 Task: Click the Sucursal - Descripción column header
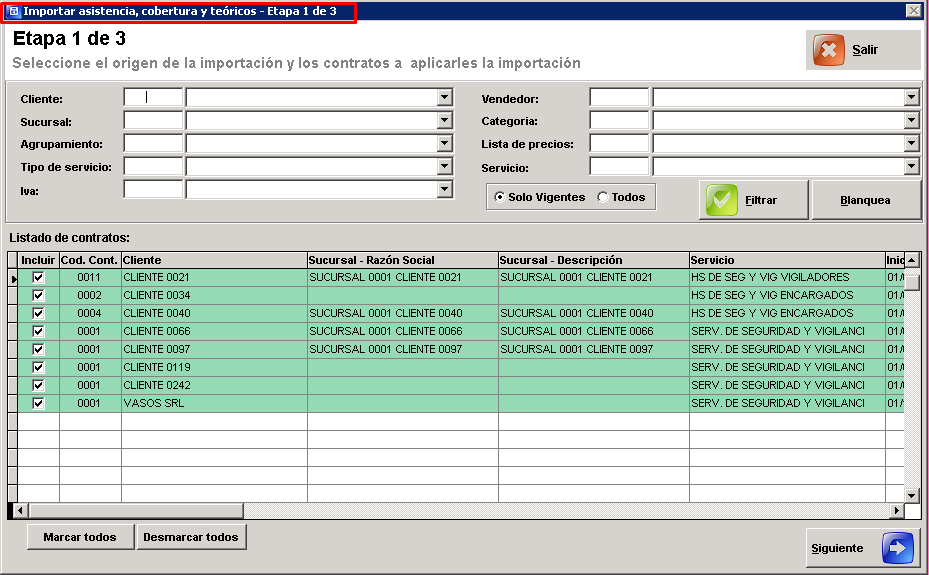[x=594, y=260]
